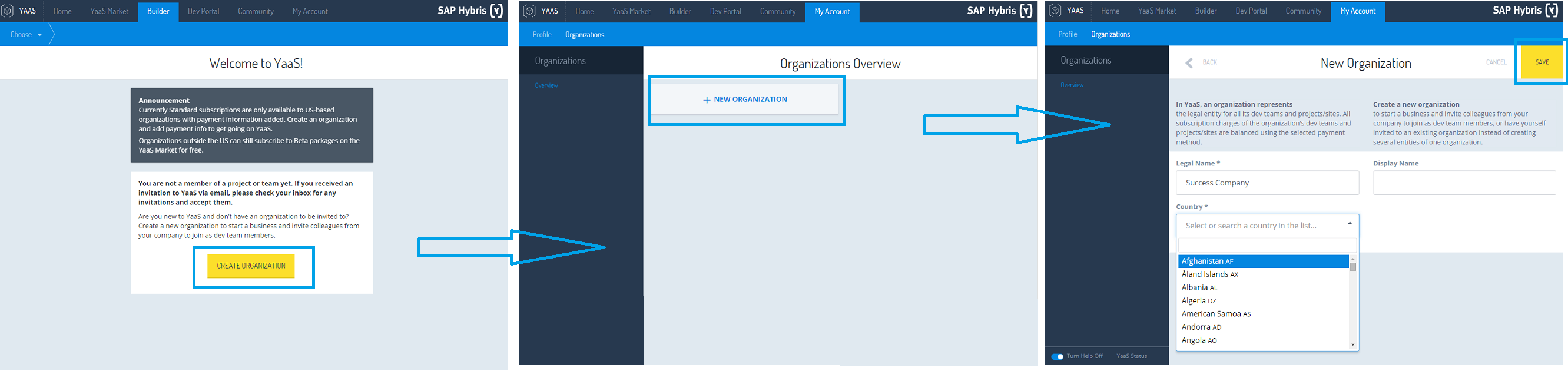
Task: Click the country list scrollbar thumb
Action: (x=1352, y=267)
